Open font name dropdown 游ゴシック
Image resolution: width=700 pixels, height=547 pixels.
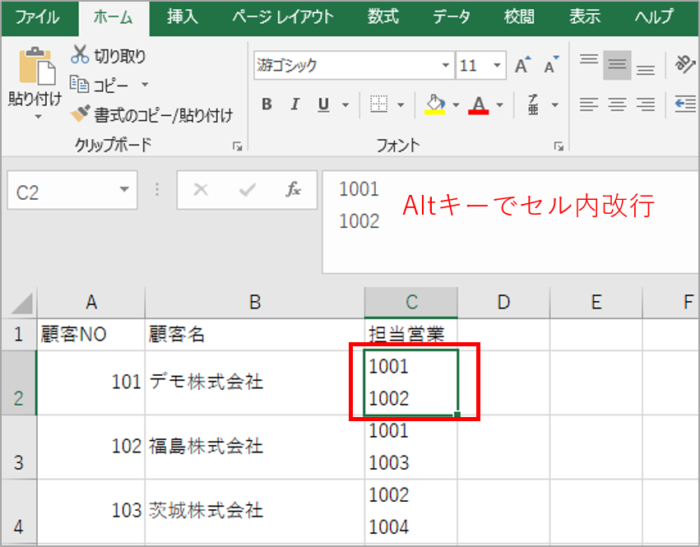445,65
